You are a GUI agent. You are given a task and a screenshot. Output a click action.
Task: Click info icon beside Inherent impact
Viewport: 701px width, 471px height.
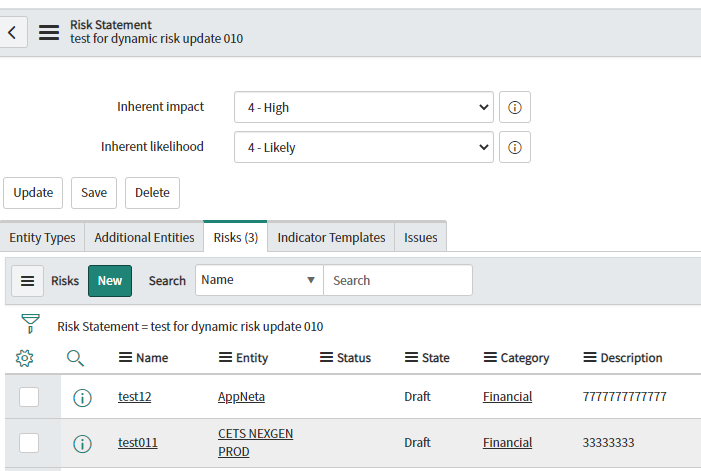click(x=514, y=107)
